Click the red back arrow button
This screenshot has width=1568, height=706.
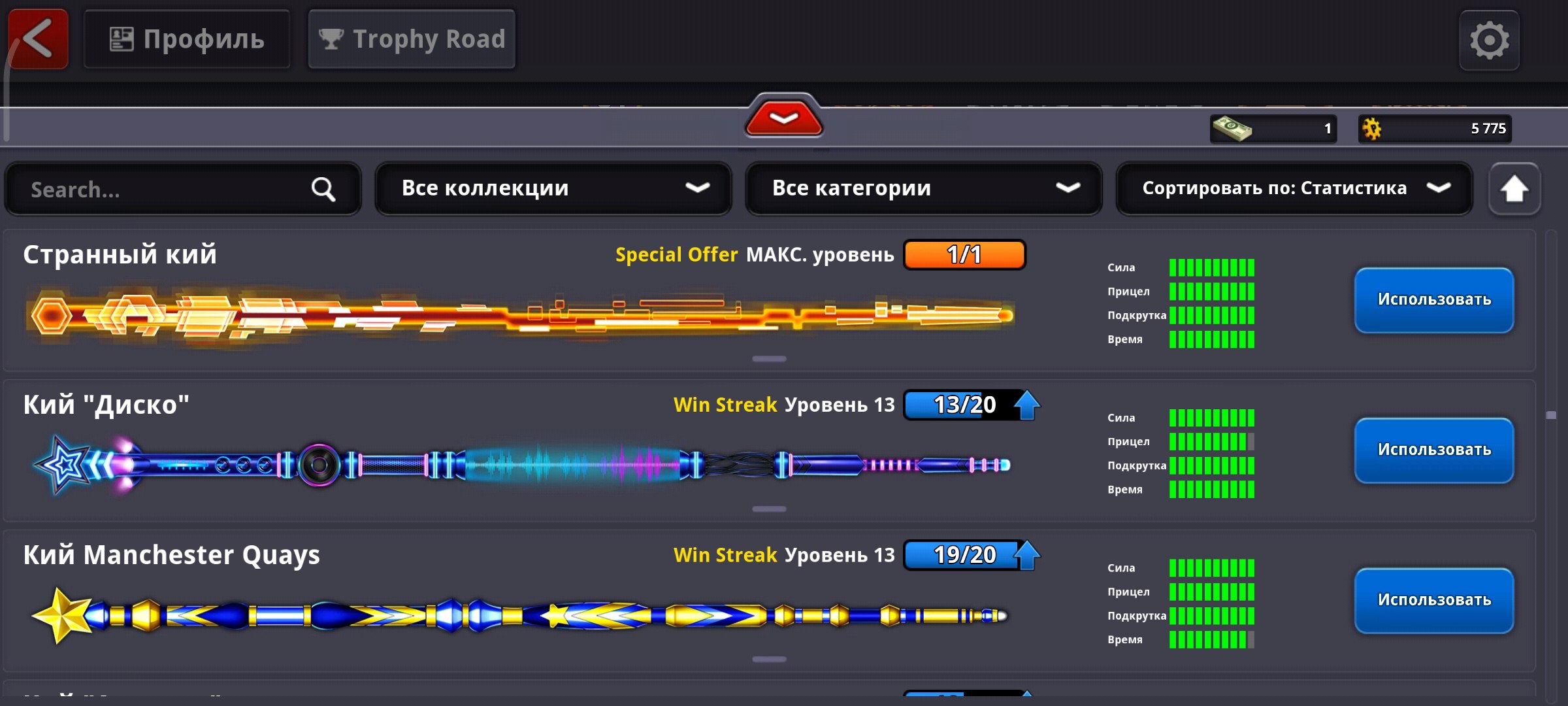pos(38,39)
